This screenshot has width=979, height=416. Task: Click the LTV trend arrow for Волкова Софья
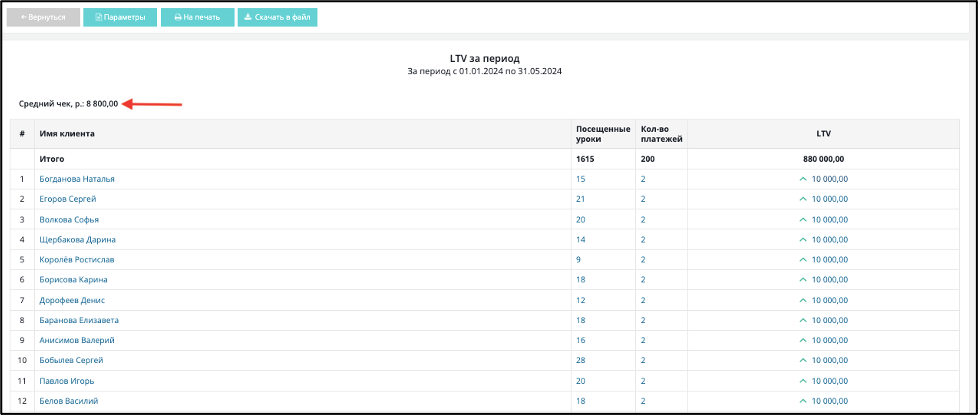pyautogui.click(x=804, y=220)
